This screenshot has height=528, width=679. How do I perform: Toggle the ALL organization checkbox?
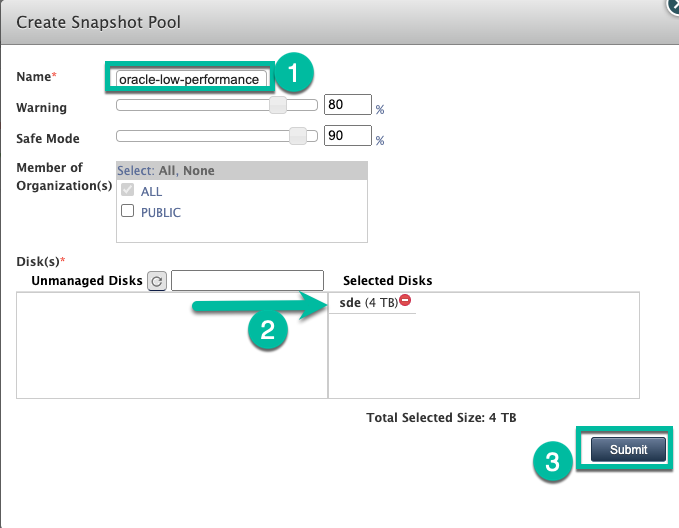127,191
